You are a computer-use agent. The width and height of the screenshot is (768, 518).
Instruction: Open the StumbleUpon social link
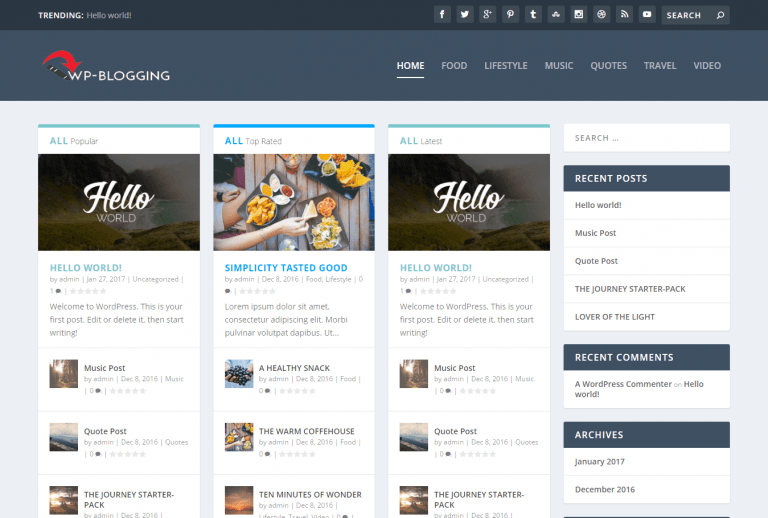556,15
